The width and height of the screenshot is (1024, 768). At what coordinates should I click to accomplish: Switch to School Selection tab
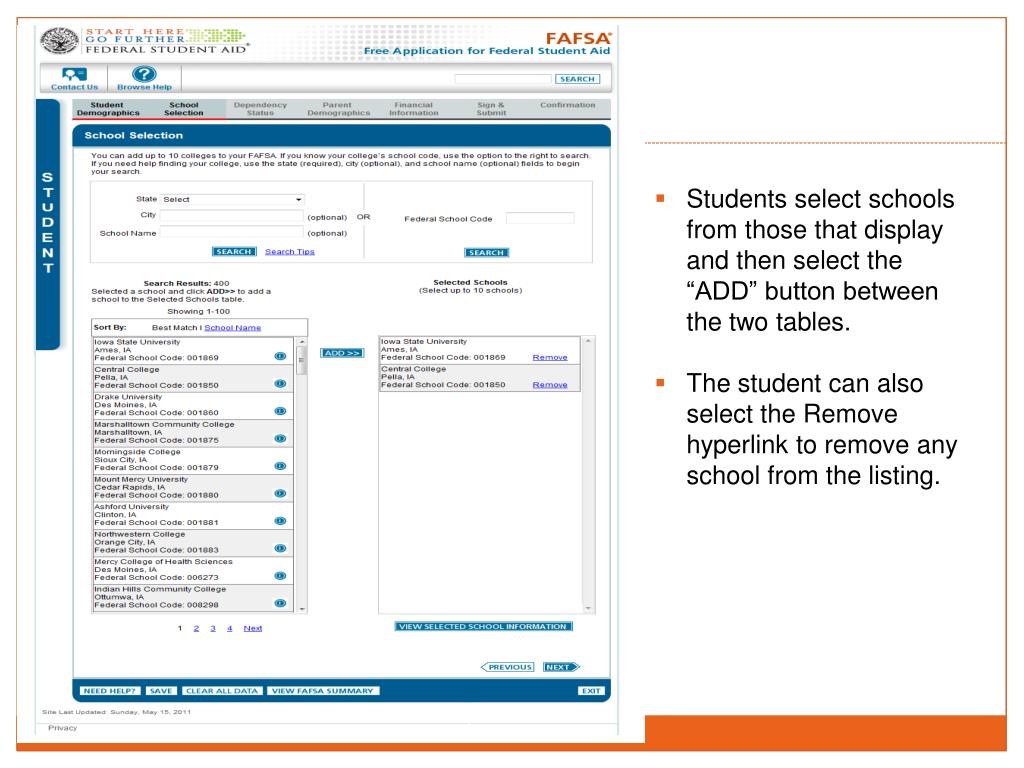[x=184, y=109]
